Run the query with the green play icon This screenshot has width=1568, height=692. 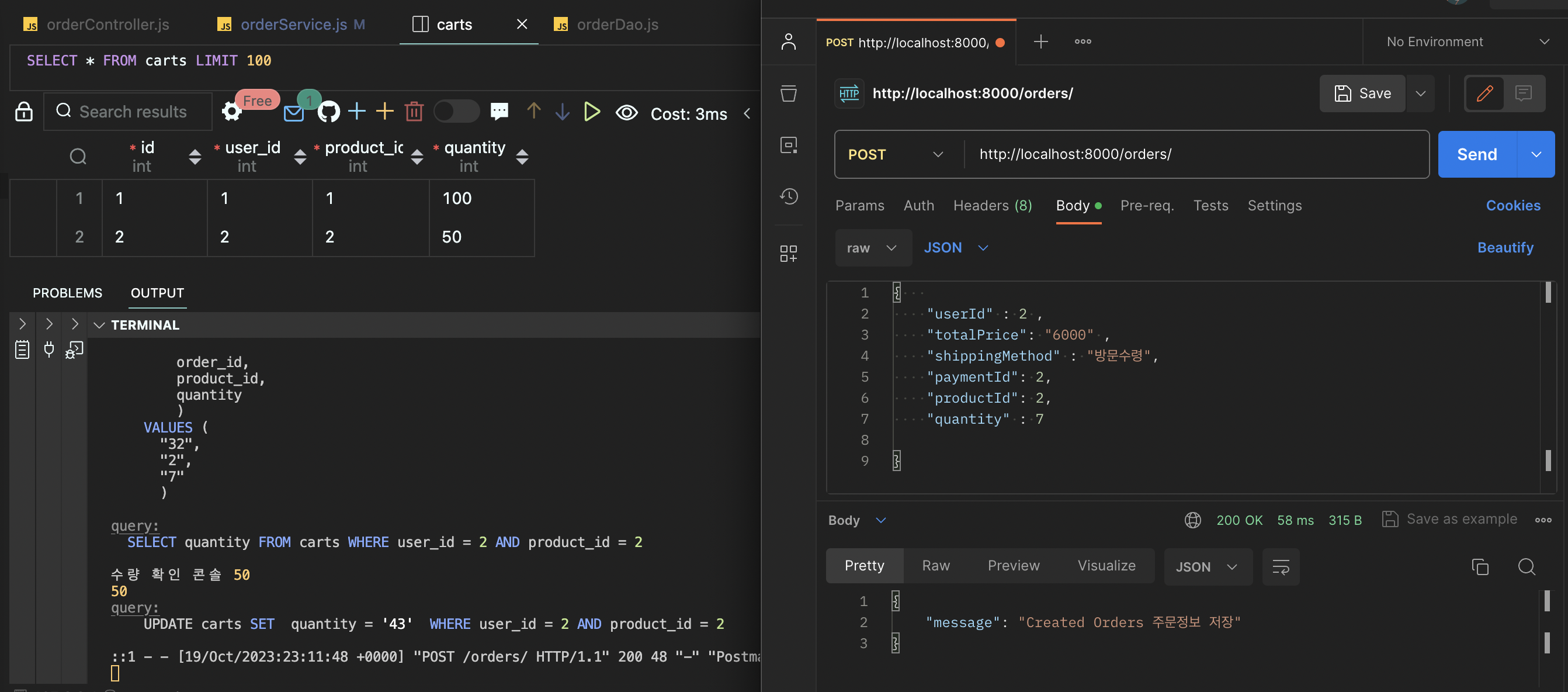click(591, 112)
